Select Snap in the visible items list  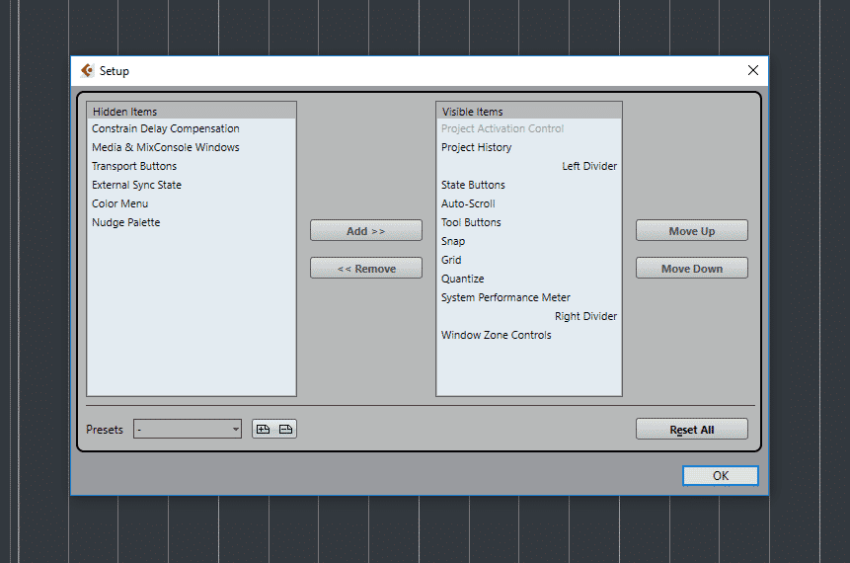[453, 241]
